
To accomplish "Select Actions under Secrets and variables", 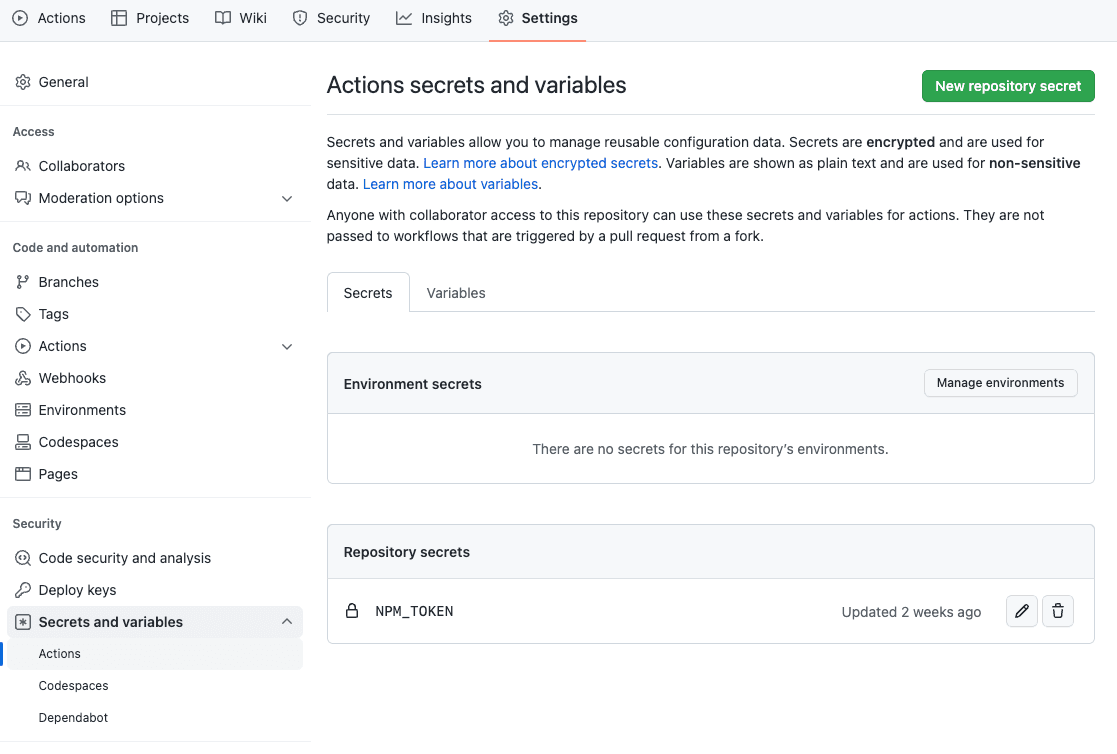I will 155,654.
